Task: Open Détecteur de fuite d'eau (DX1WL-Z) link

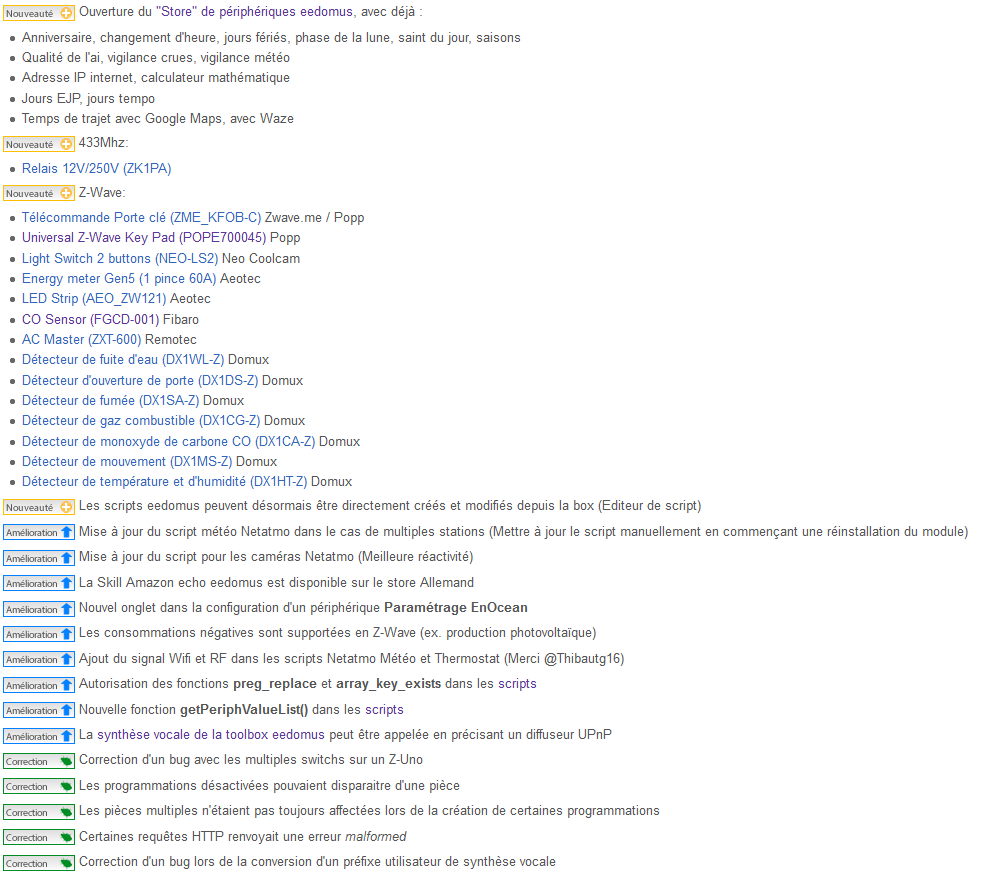Action: tap(123, 360)
